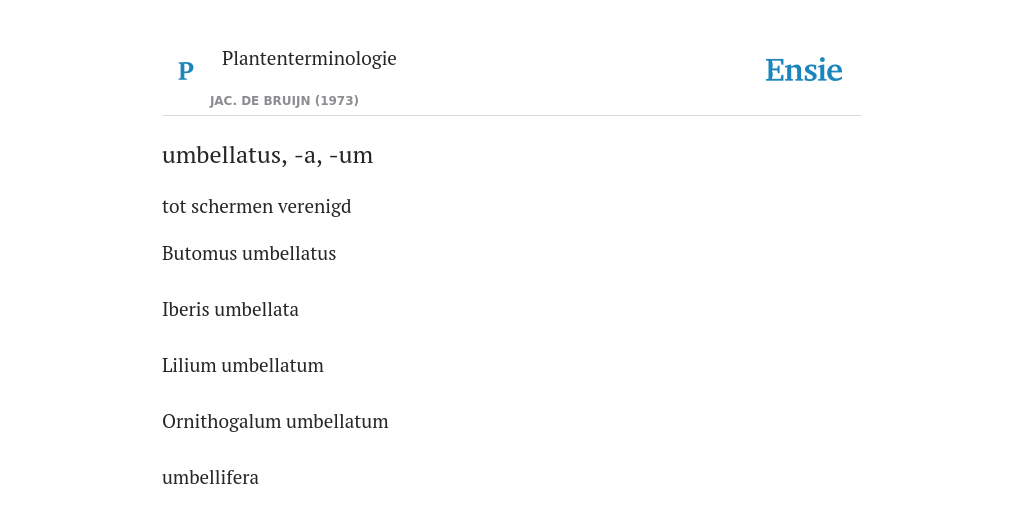Open the Plantenterminologie title link
The height and width of the screenshot is (512, 1024).
click(309, 58)
